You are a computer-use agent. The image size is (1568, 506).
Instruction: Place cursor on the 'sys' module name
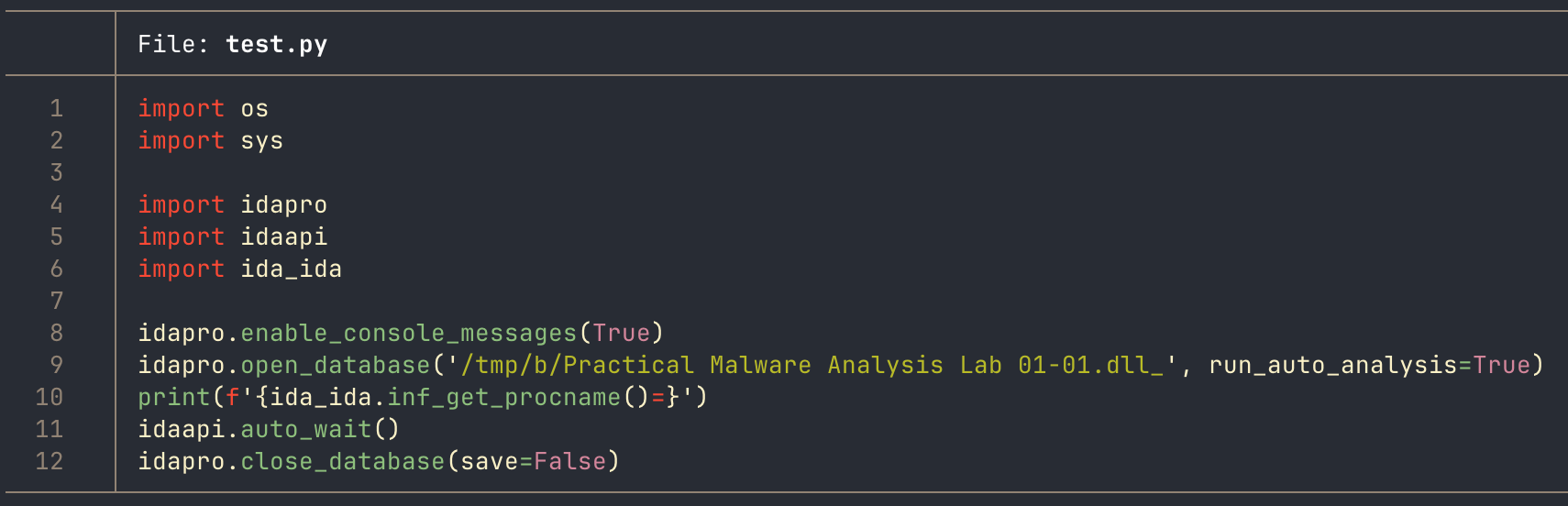[x=261, y=140]
